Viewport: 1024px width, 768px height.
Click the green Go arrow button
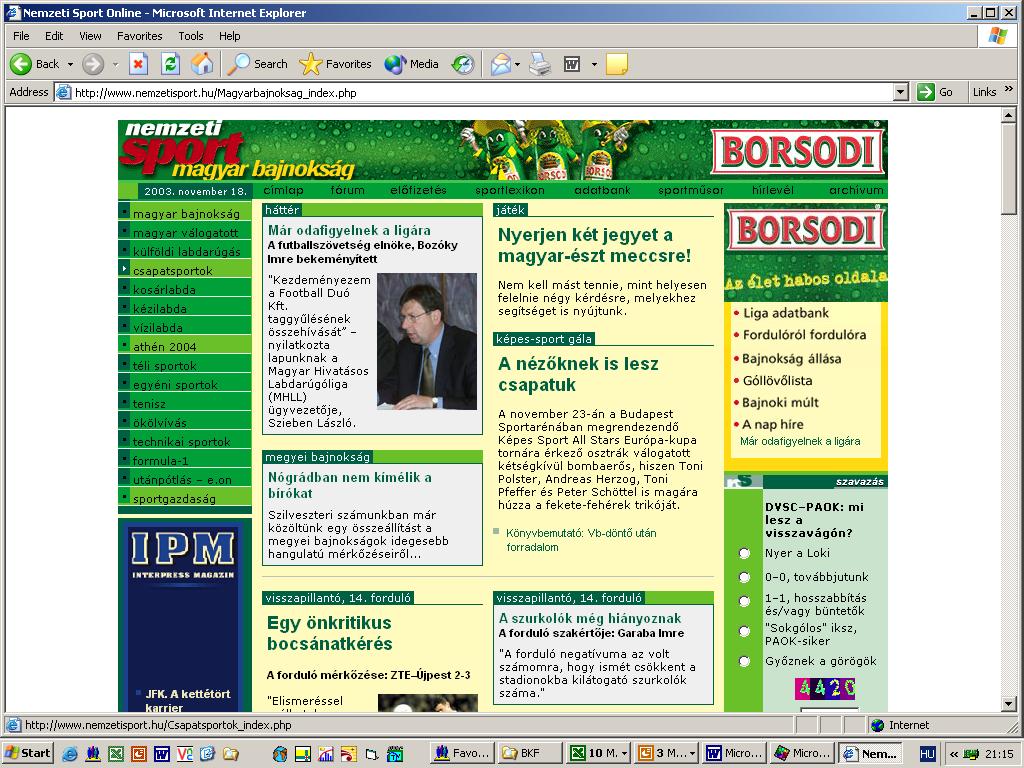pos(925,92)
